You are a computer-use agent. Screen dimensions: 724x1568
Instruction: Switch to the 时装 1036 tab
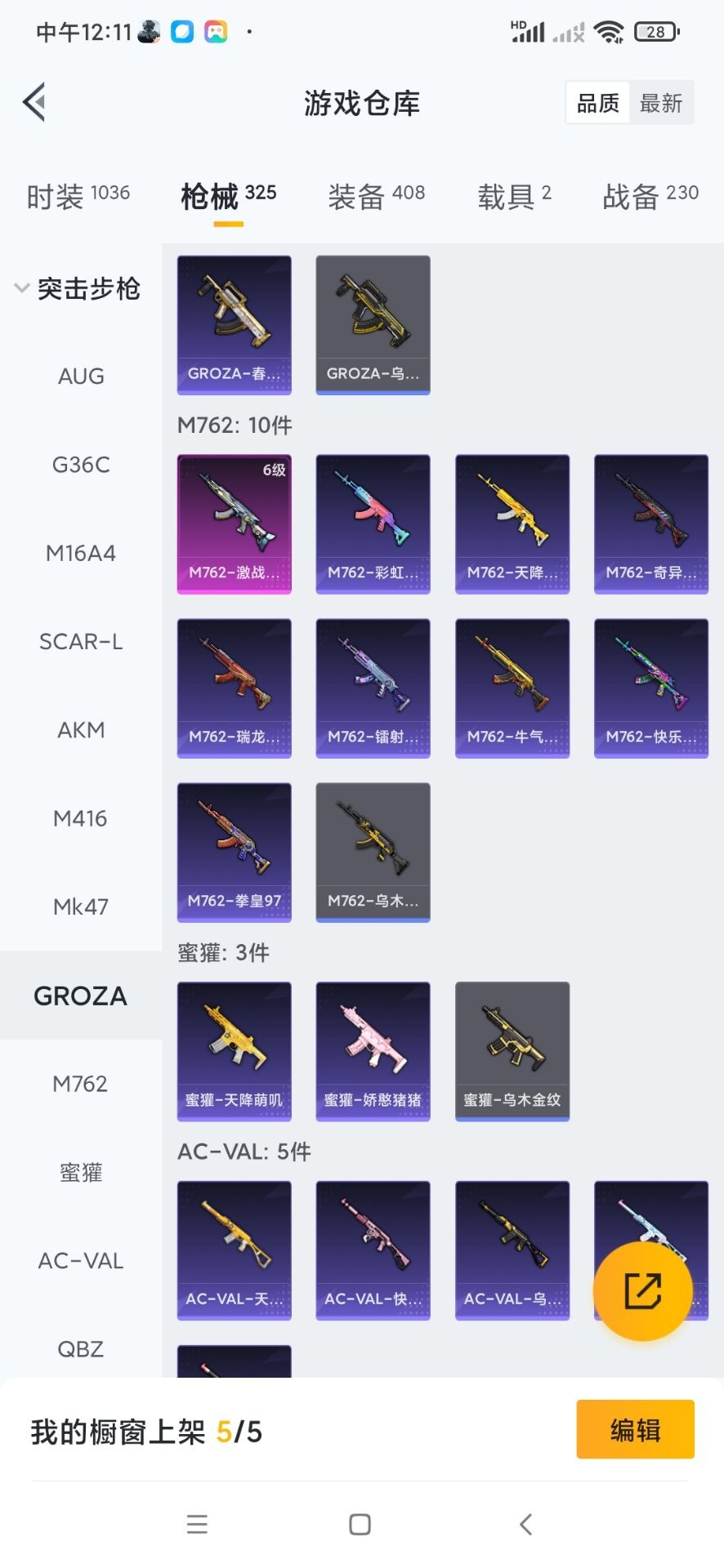click(x=78, y=196)
